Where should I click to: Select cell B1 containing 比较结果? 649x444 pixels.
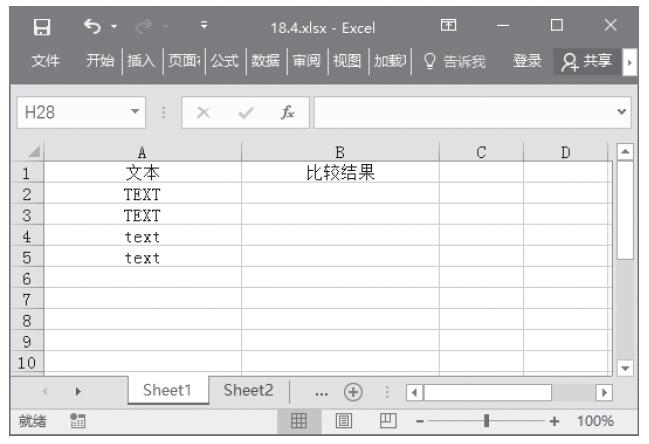point(340,173)
